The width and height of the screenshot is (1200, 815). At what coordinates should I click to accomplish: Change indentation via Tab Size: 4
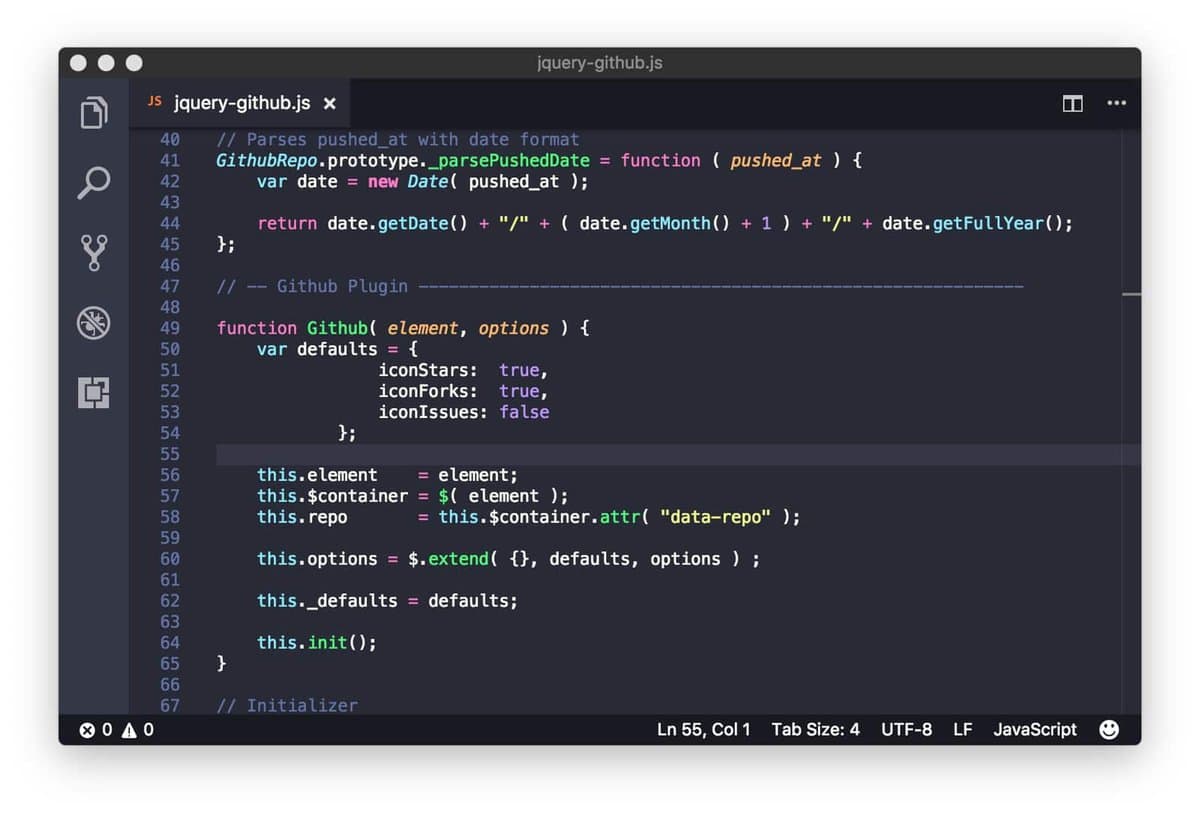[x=816, y=730]
